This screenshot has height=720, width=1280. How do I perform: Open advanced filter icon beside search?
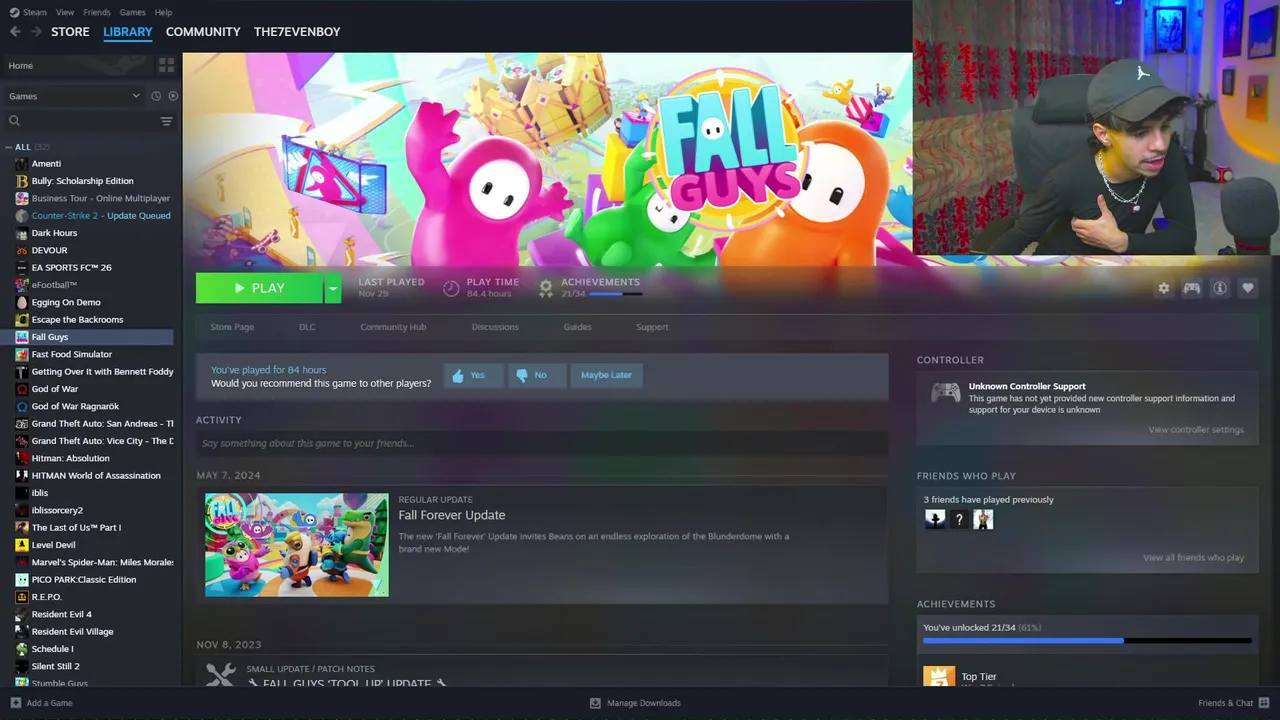166,121
